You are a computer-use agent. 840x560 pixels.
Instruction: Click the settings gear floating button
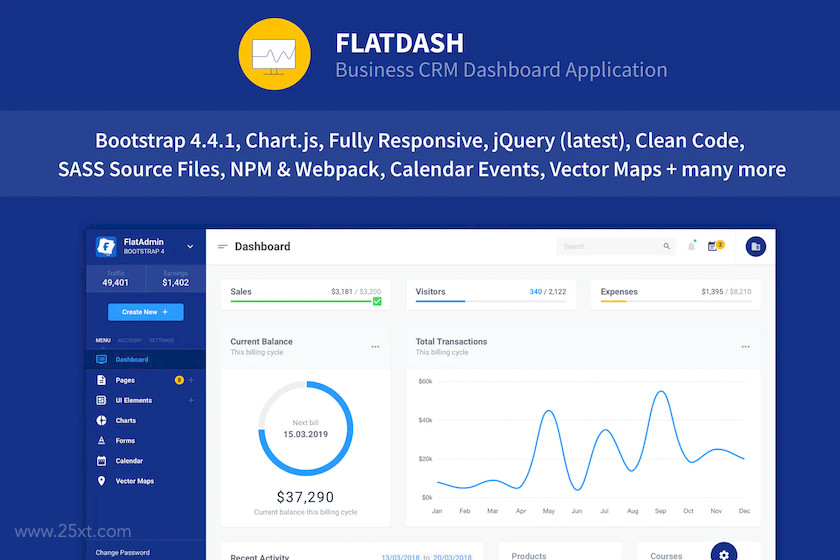point(724,553)
